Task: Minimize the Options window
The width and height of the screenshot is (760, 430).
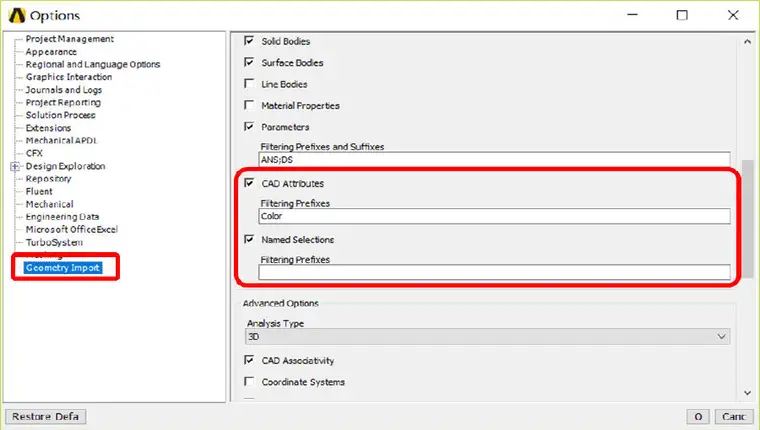Action: (632, 15)
